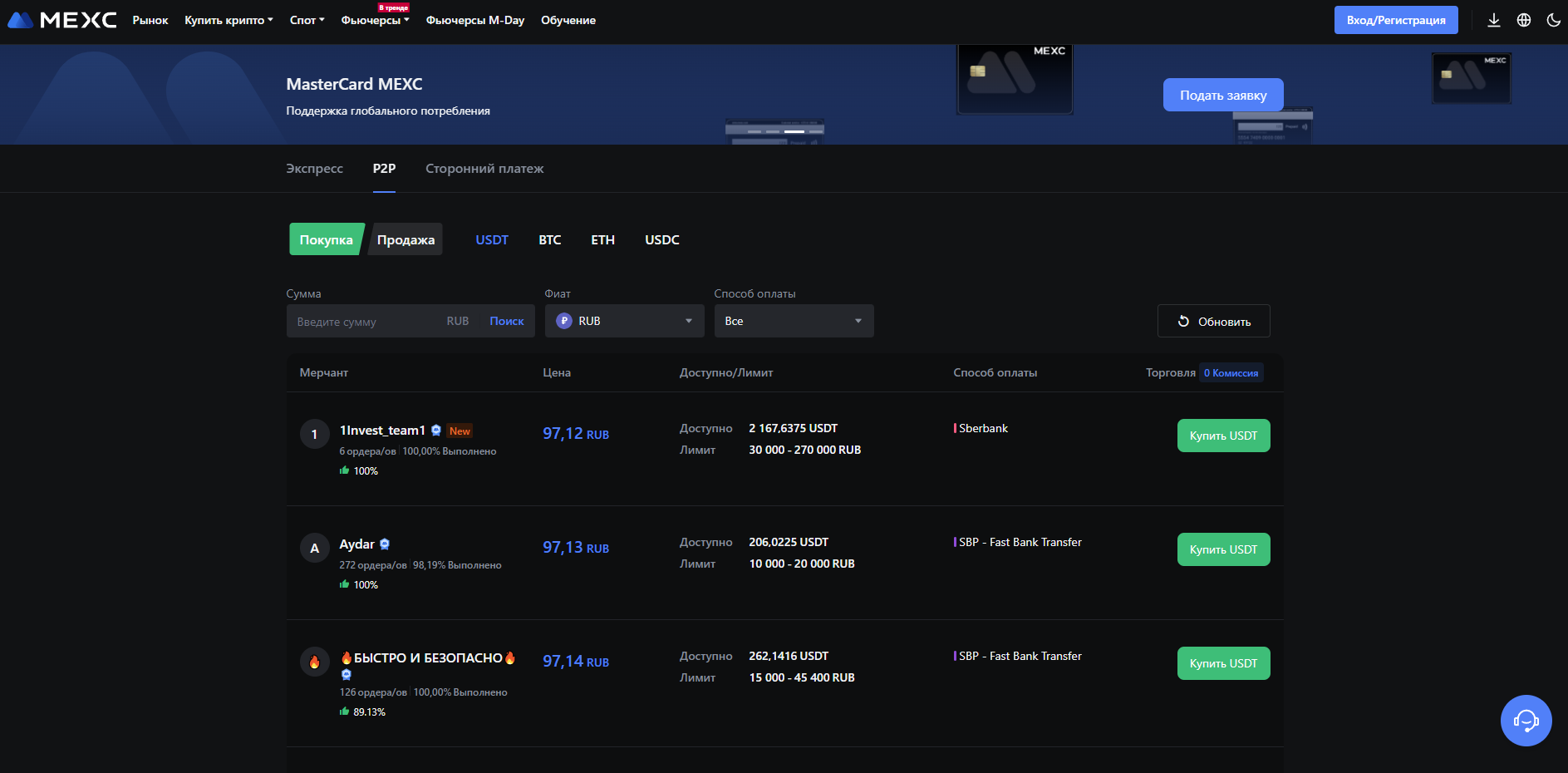Image resolution: width=1568 pixels, height=773 pixels.
Task: Click the Обновить button
Action: pos(1213,321)
